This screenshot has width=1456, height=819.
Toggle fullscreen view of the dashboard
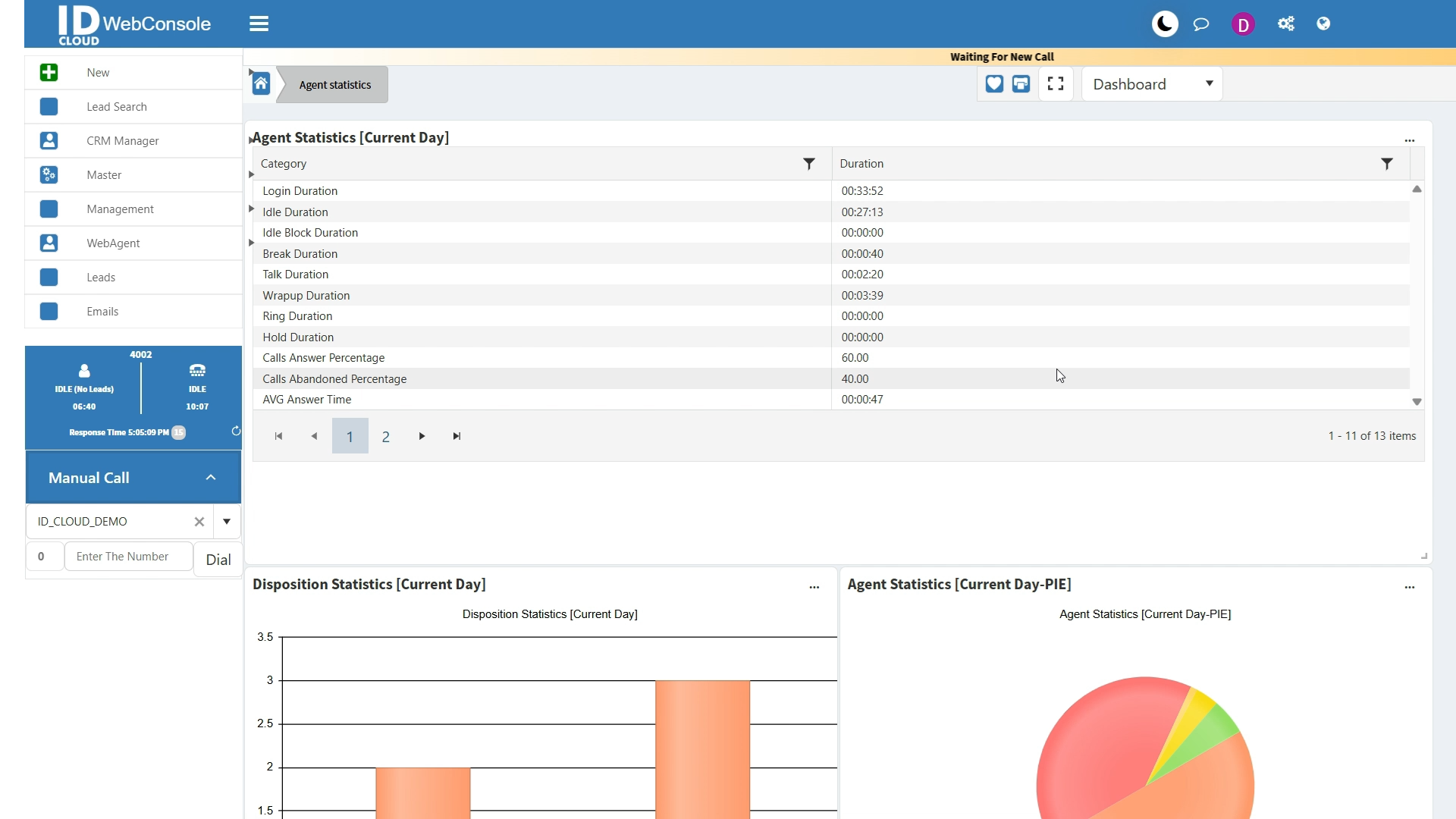tap(1056, 84)
